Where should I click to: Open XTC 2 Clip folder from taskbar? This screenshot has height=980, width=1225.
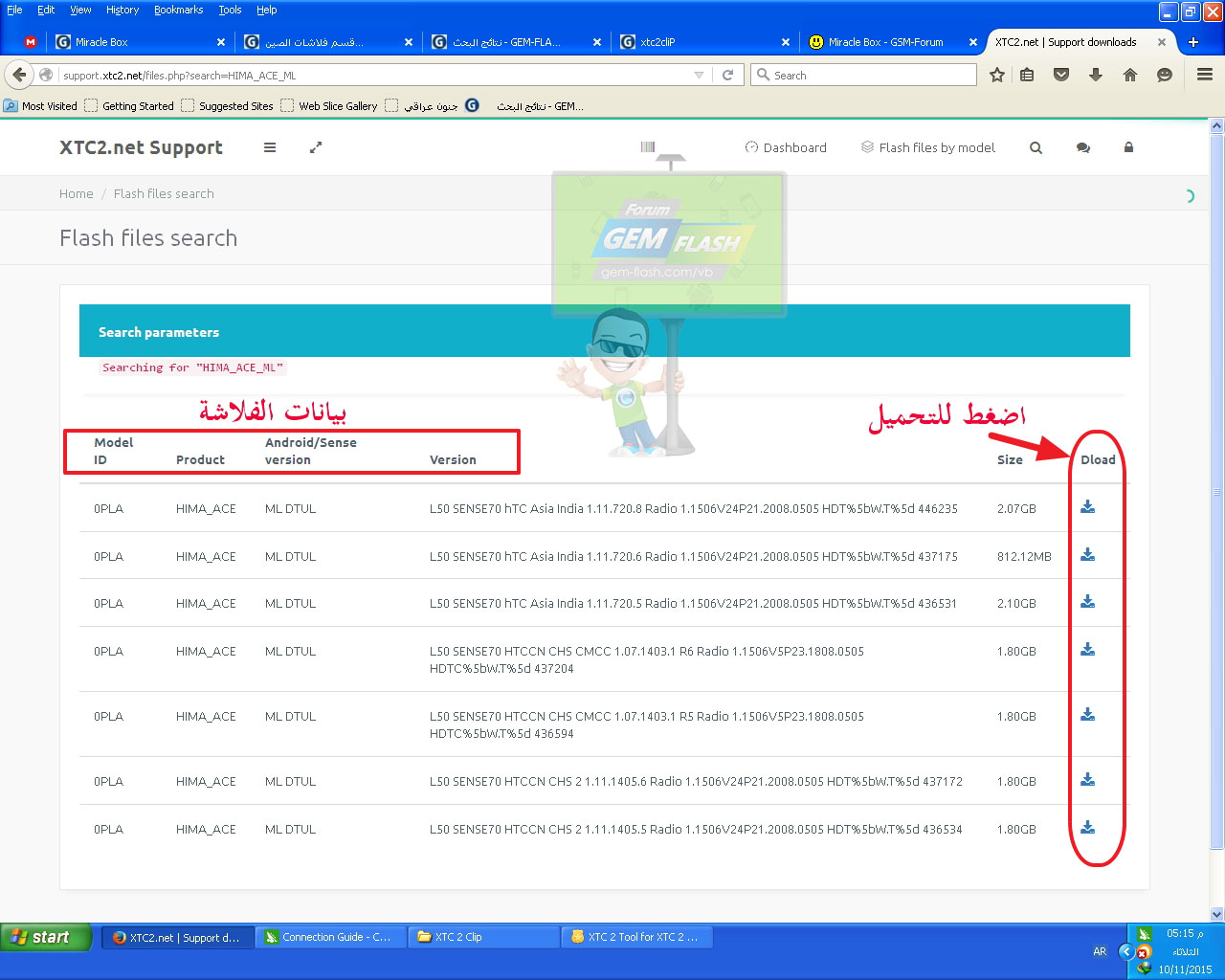(x=483, y=937)
